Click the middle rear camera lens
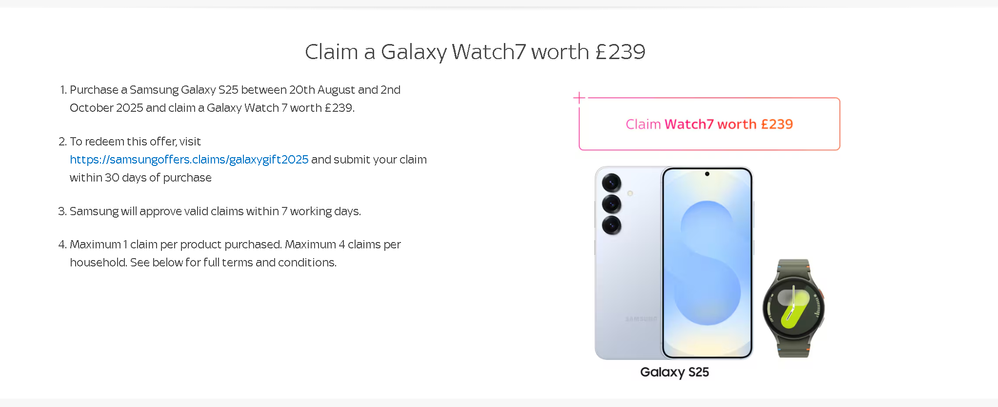The height and width of the screenshot is (407, 998). click(611, 203)
